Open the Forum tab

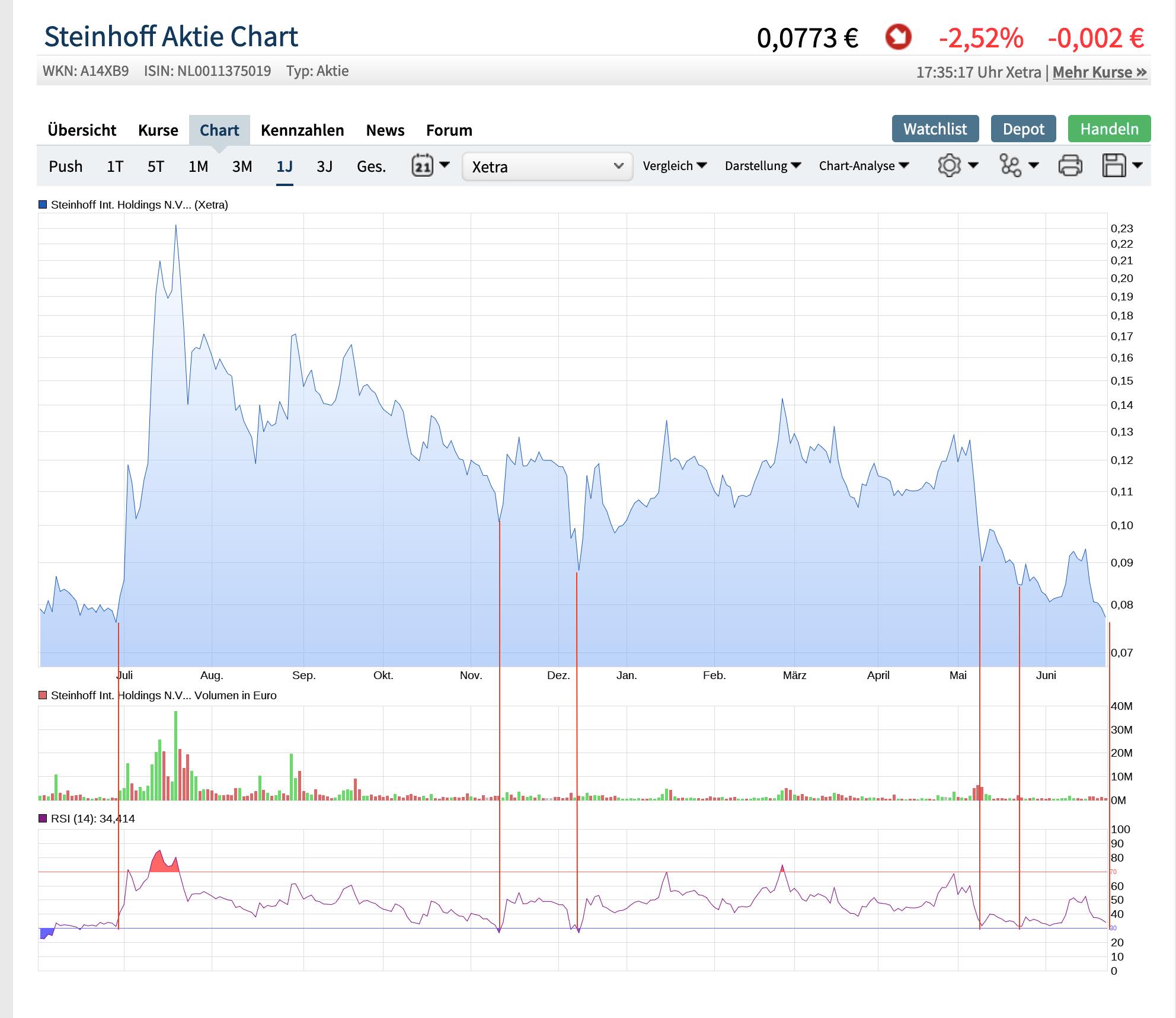449,130
